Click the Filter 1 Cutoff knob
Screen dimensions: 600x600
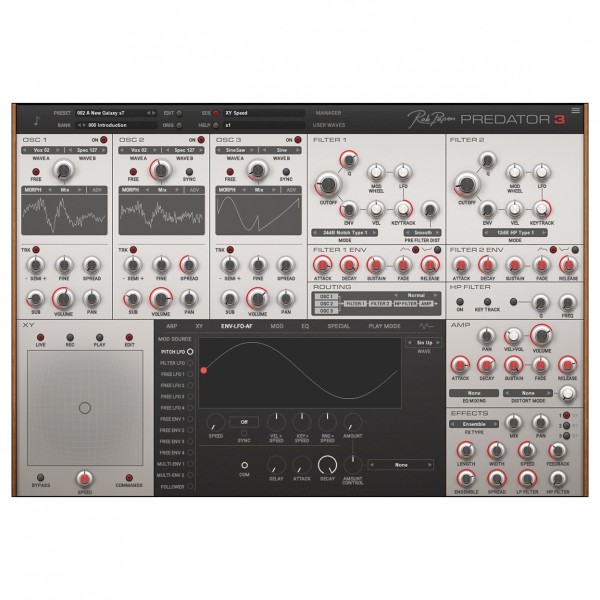point(328,184)
